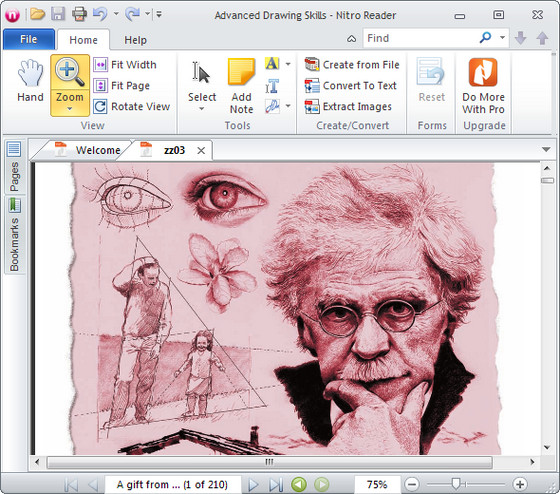This screenshot has height=494, width=560.
Task: Activate the Zoom magnifier tool
Action: coord(70,73)
